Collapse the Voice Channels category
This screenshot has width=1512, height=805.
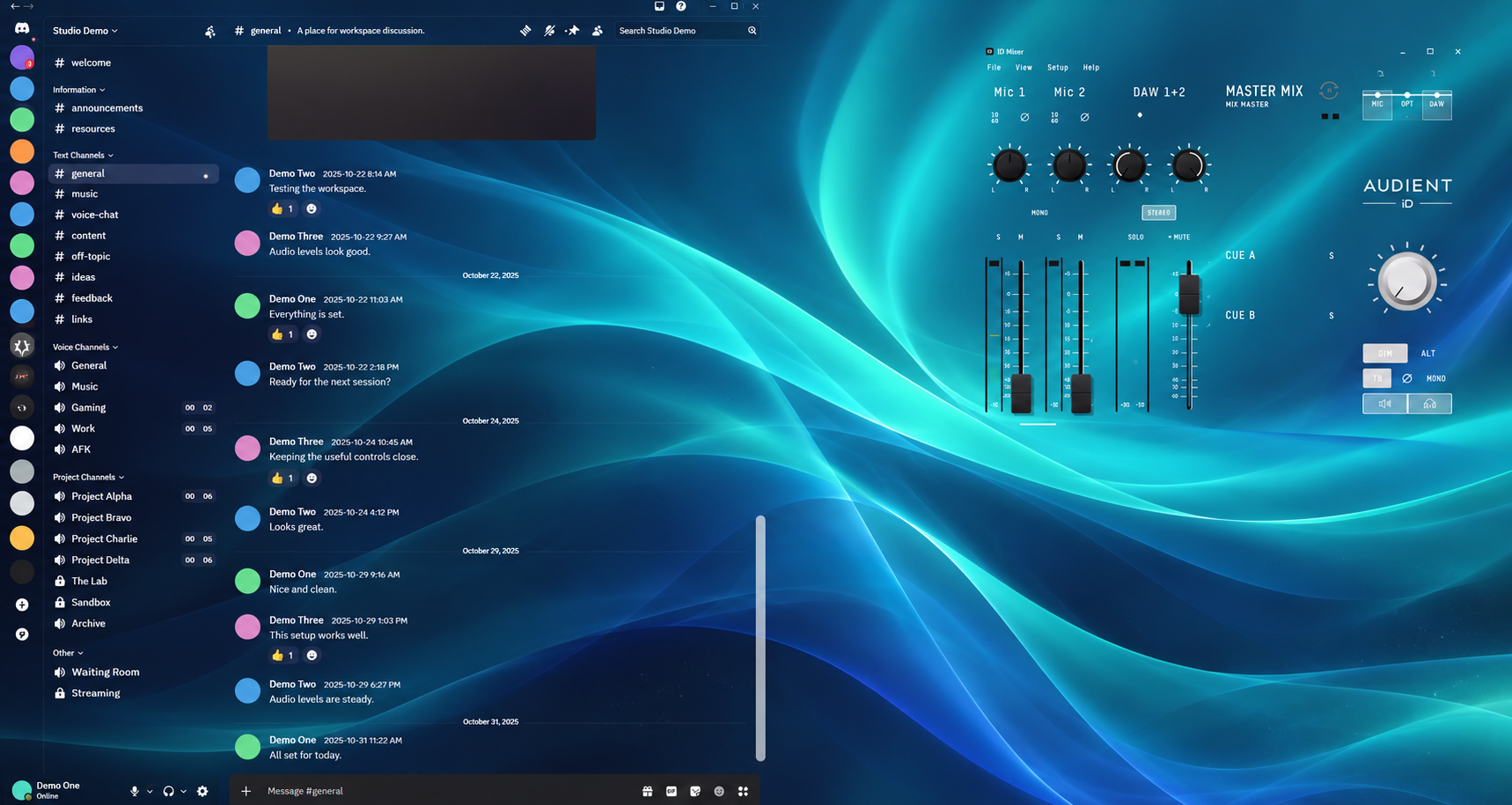(x=85, y=347)
